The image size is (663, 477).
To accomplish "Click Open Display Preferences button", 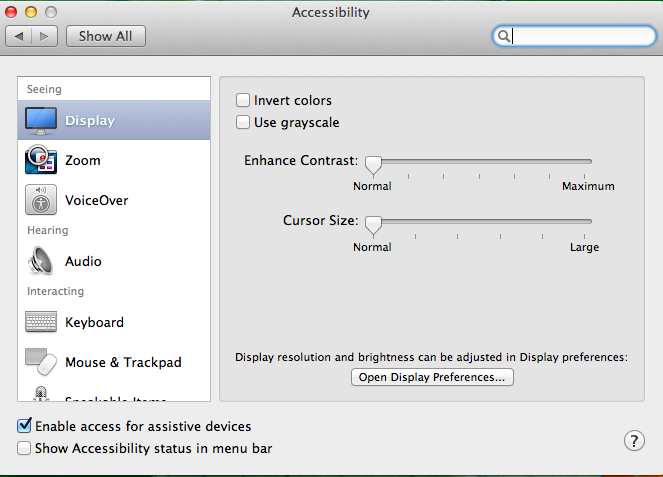I will pos(432,377).
